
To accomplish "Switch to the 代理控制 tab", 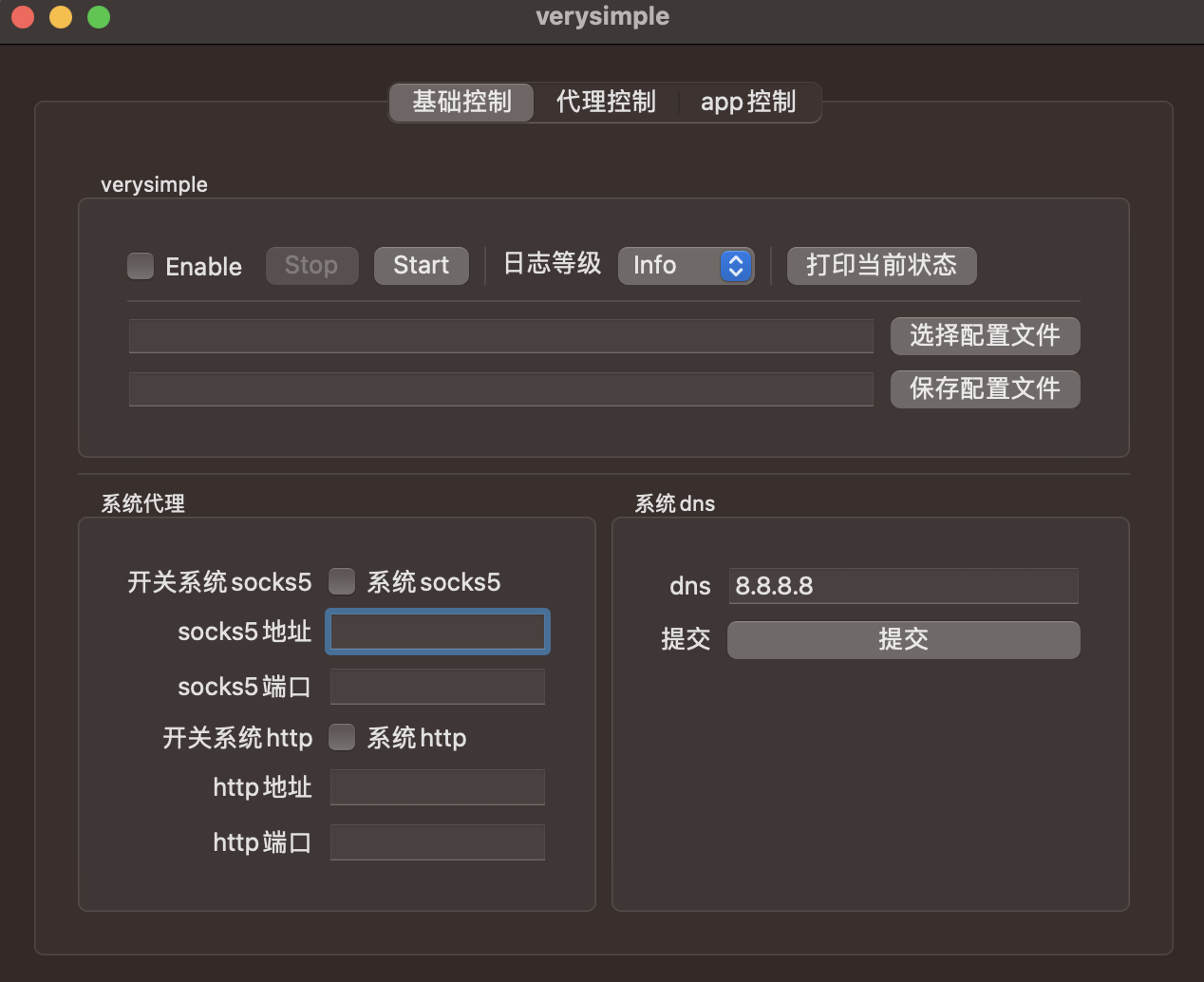I will pyautogui.click(x=606, y=103).
